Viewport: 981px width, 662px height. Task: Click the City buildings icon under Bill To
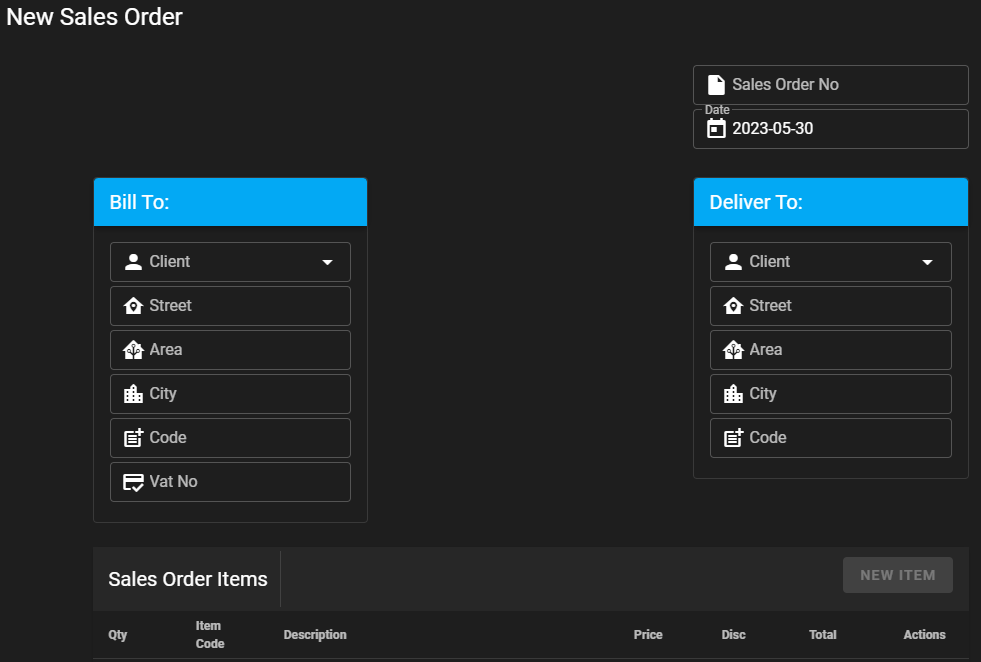[x=133, y=394]
